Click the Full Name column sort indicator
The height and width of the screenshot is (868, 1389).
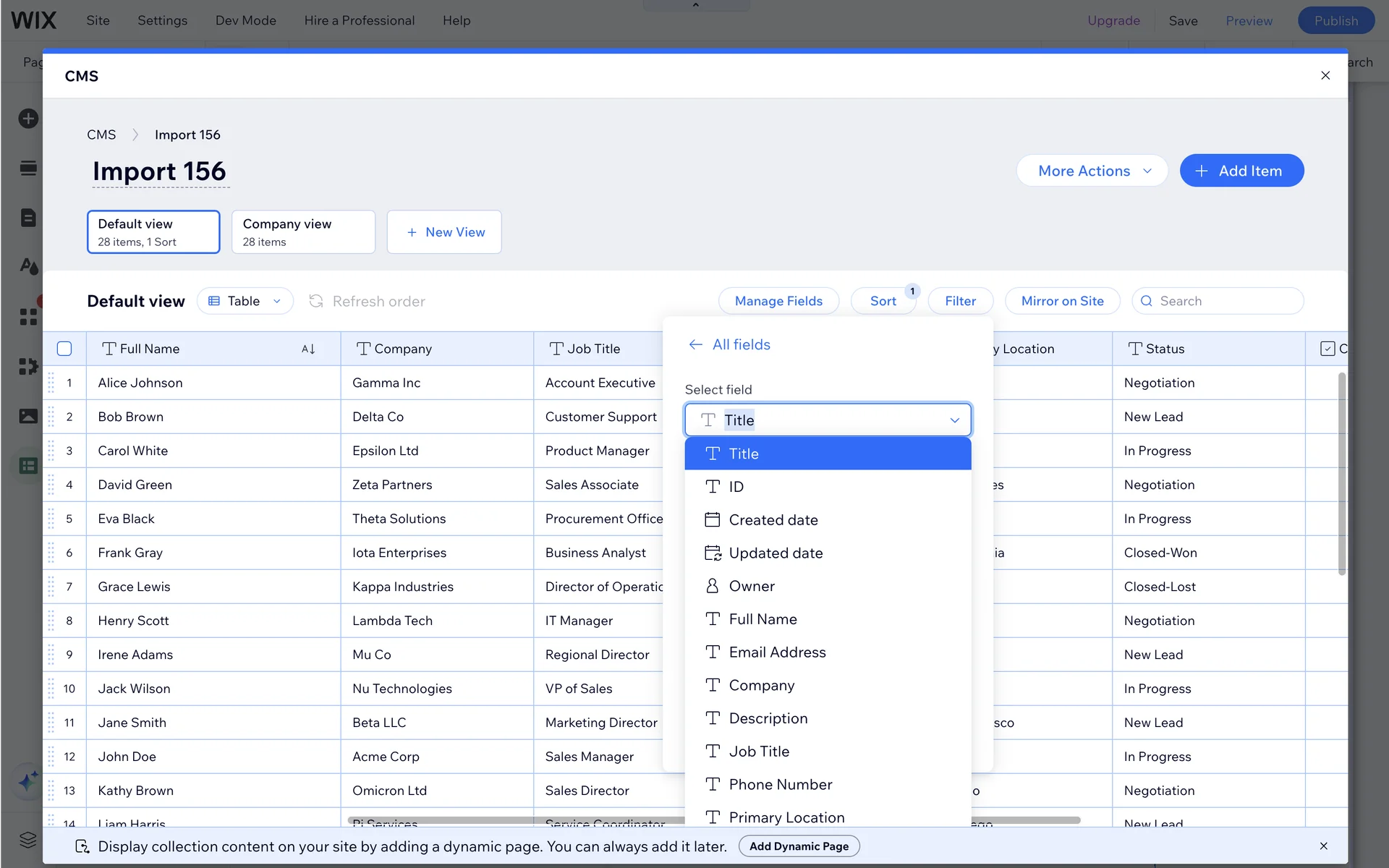[x=308, y=349]
